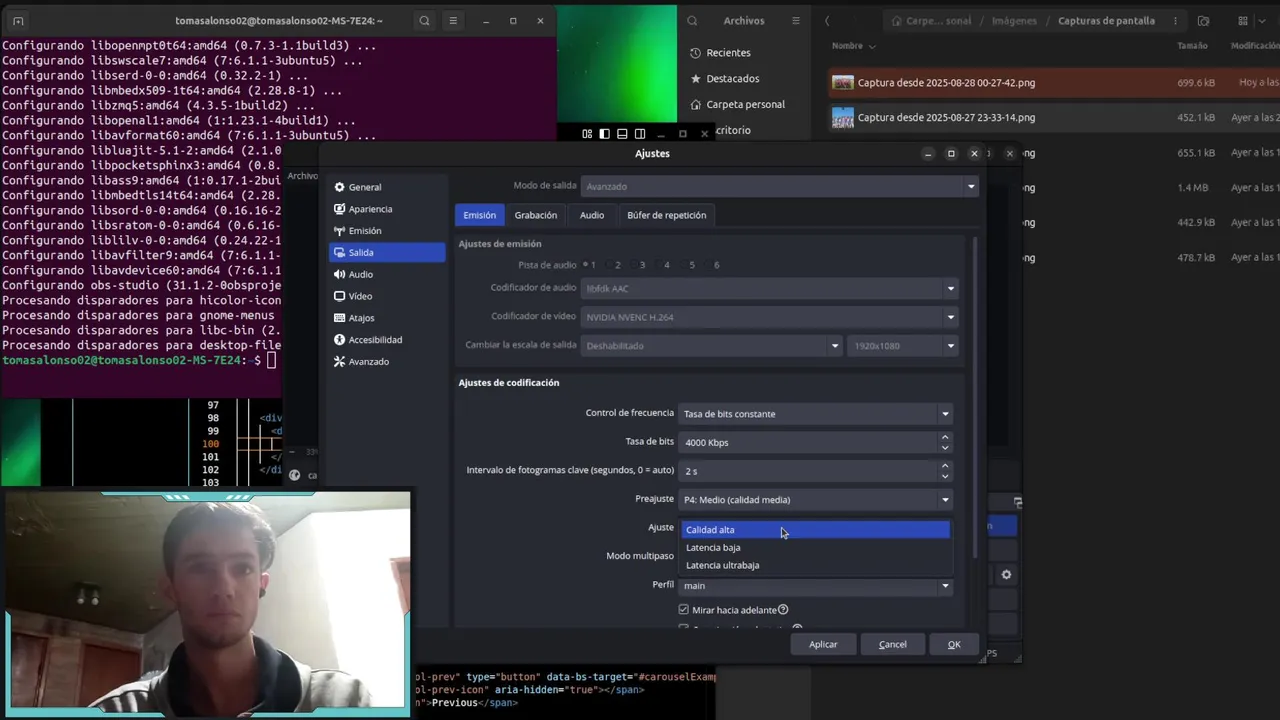
Task: Sort files by the Nombre column header
Action: coord(853,46)
